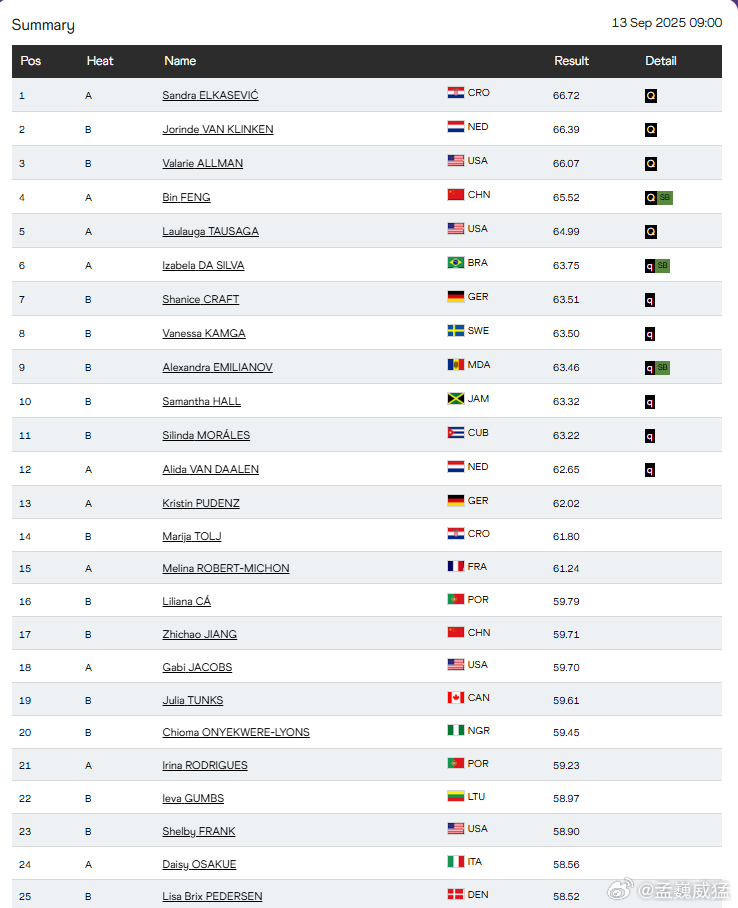
Task: Click the Moldova flag by Alexandra Emilianov
Action: [455, 365]
